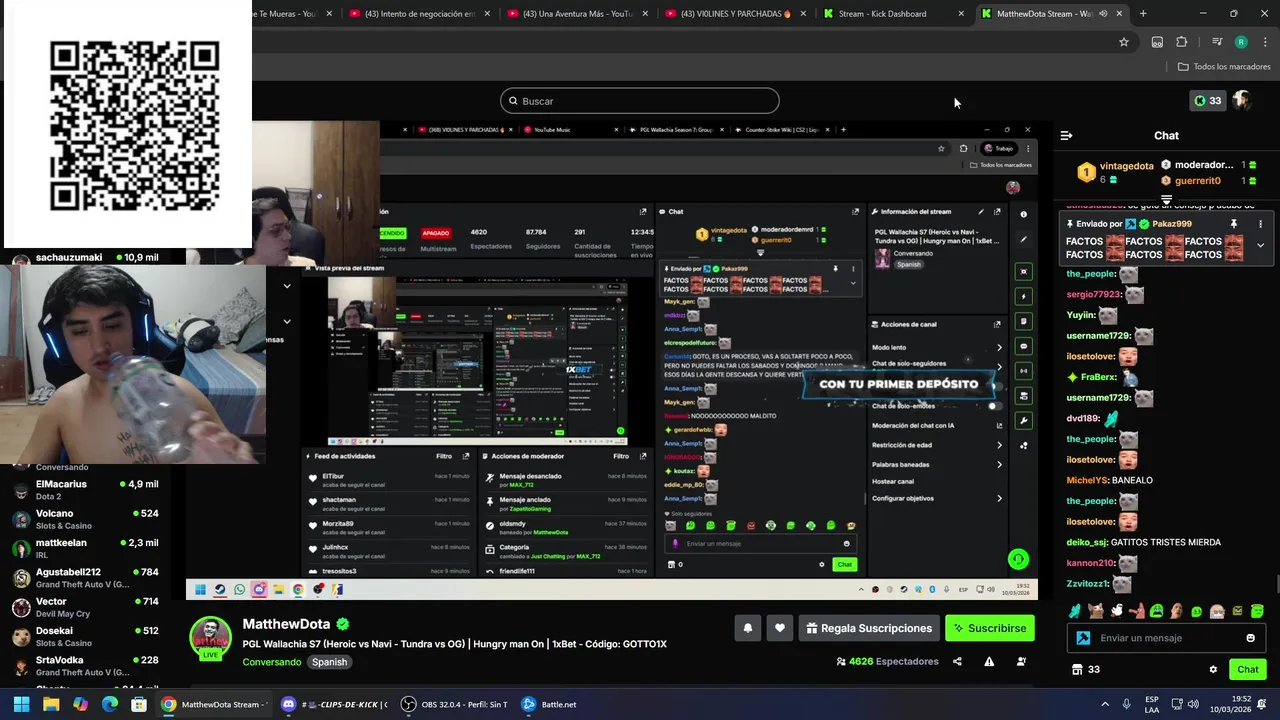Open the Chrome extensions puzzle icon
Viewport: 1280px width, 720px height.
tap(1181, 42)
